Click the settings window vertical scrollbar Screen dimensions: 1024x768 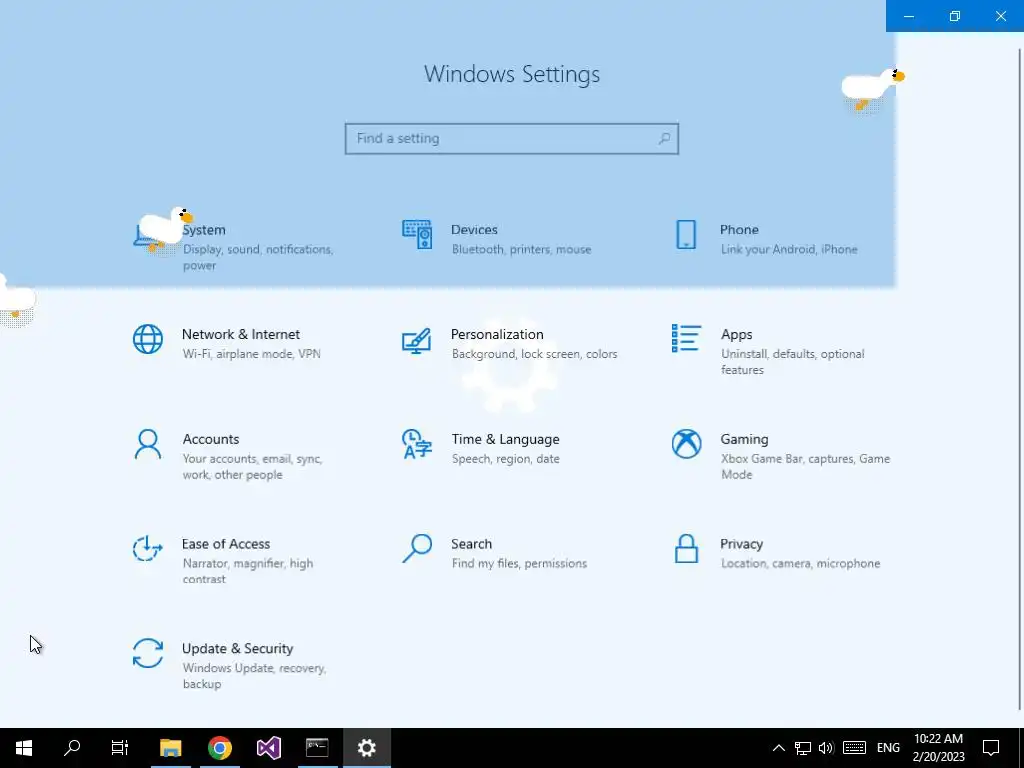click(x=1021, y=379)
